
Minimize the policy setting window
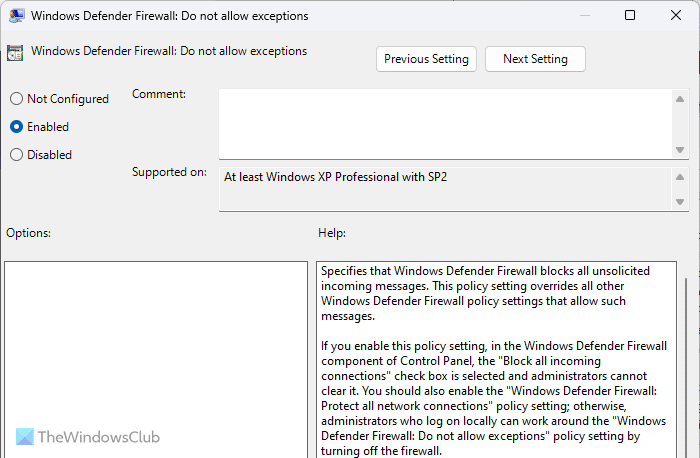pyautogui.click(x=583, y=16)
